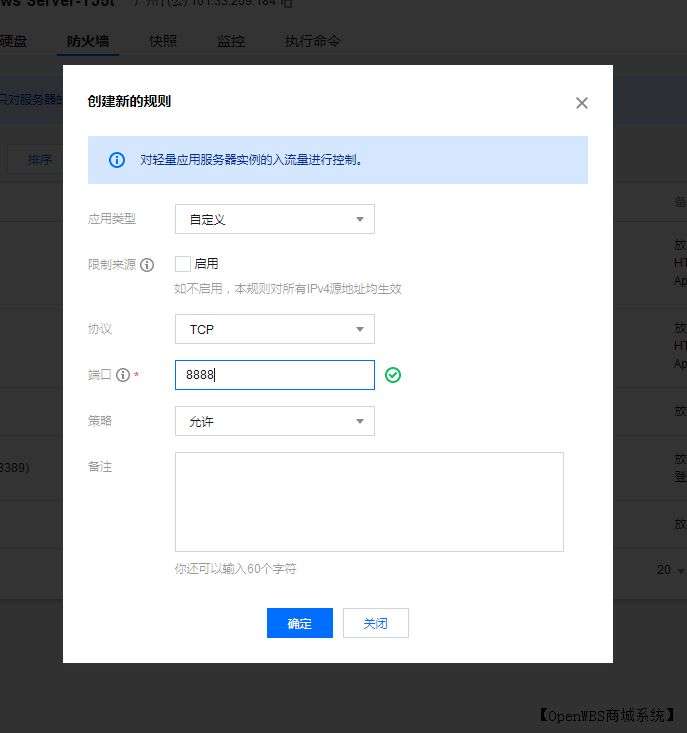Viewport: 687px width, 733px height.
Task: Switch to the 快照 tab
Action: pyautogui.click(x=163, y=41)
